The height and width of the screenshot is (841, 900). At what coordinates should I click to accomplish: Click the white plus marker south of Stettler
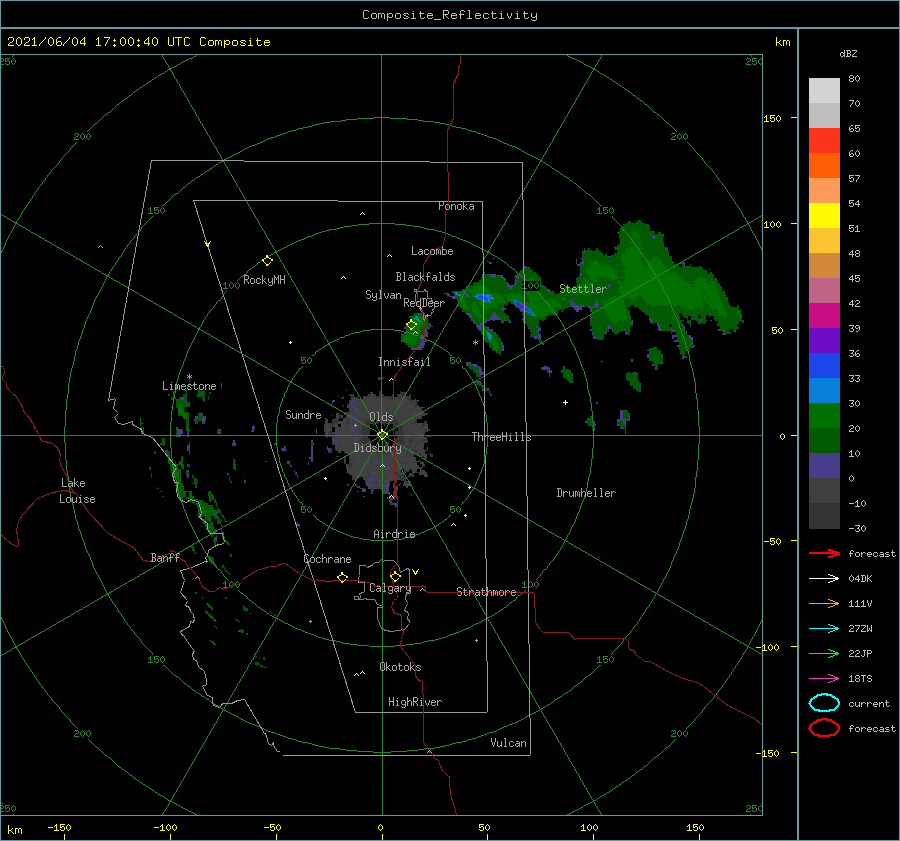pyautogui.click(x=565, y=402)
